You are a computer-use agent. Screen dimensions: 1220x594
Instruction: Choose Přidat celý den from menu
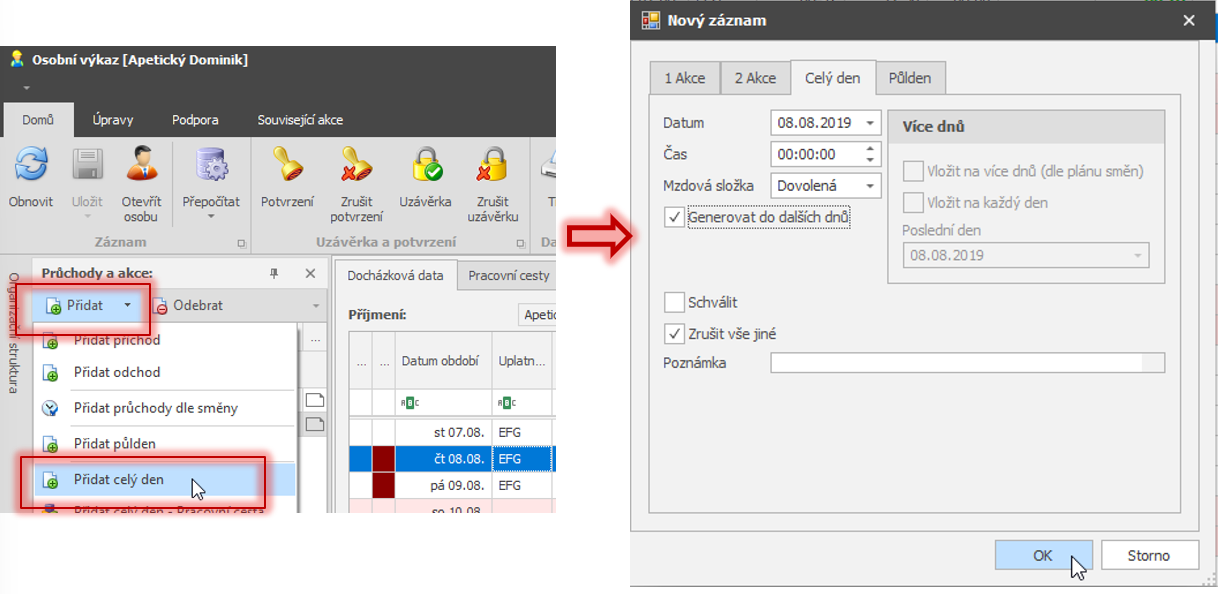click(x=165, y=480)
